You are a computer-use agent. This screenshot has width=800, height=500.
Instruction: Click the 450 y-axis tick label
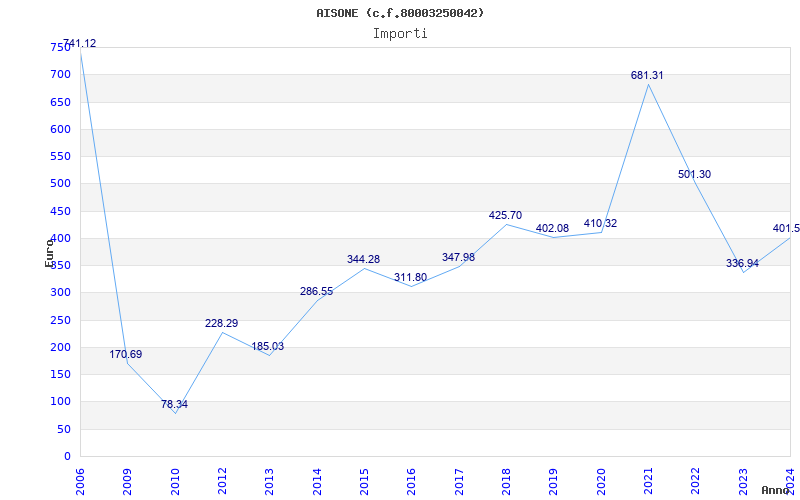click(x=60, y=211)
